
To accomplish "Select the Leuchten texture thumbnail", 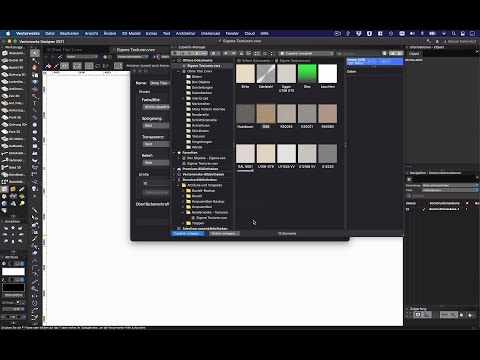I will (328, 74).
